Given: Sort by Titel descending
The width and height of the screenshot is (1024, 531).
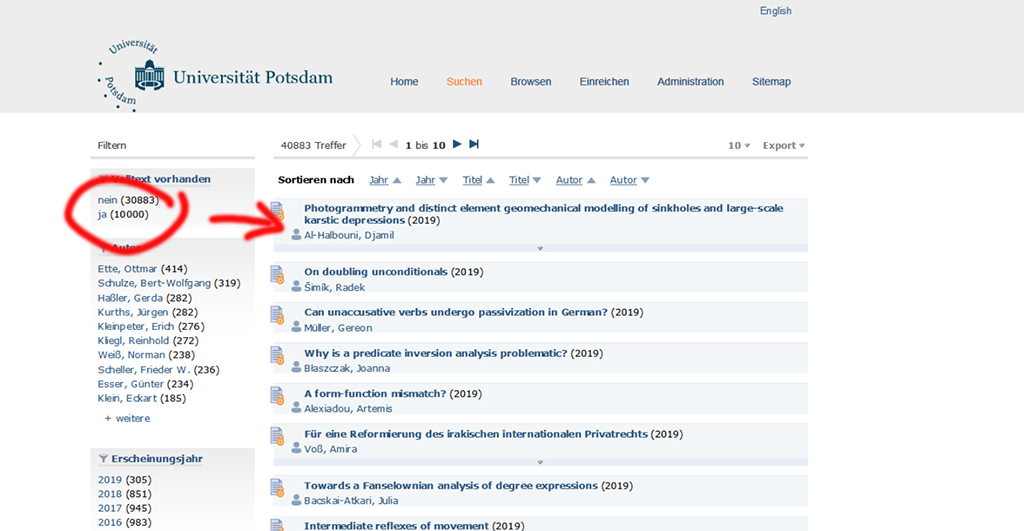Looking at the screenshot, I should [527, 181].
